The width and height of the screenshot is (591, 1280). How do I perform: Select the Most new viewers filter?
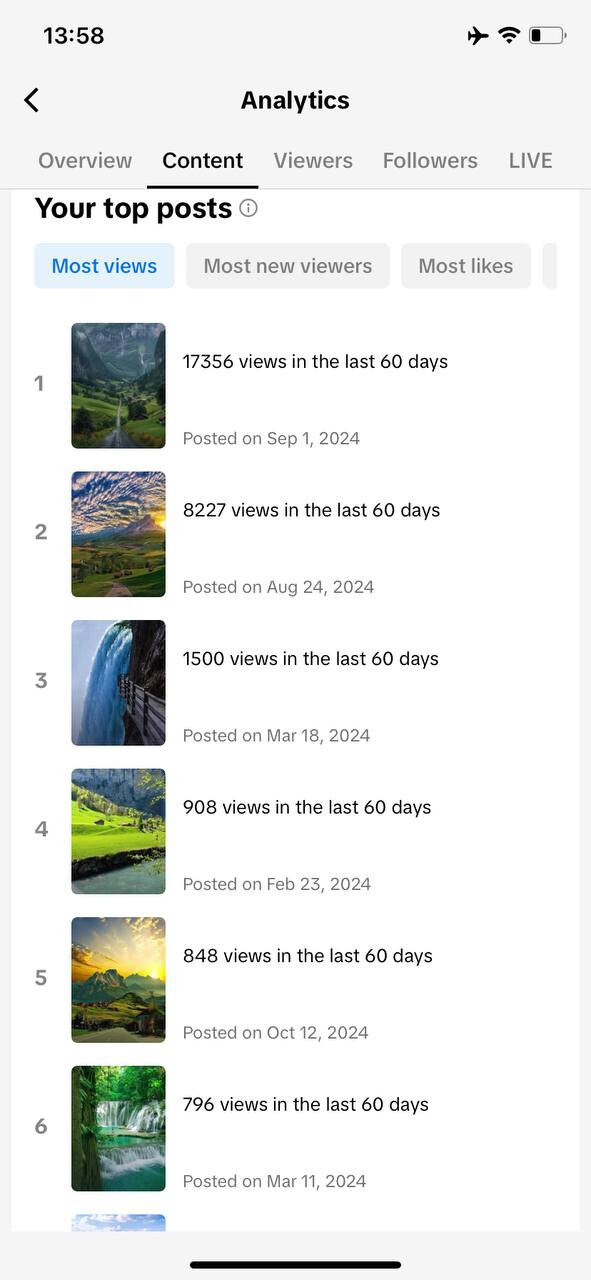[x=288, y=266]
